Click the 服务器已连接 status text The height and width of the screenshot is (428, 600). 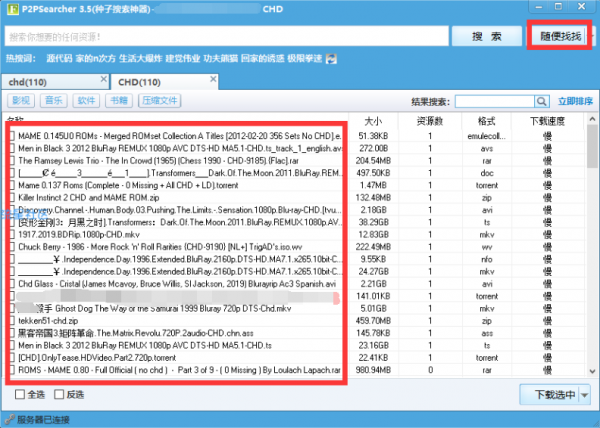[43, 420]
